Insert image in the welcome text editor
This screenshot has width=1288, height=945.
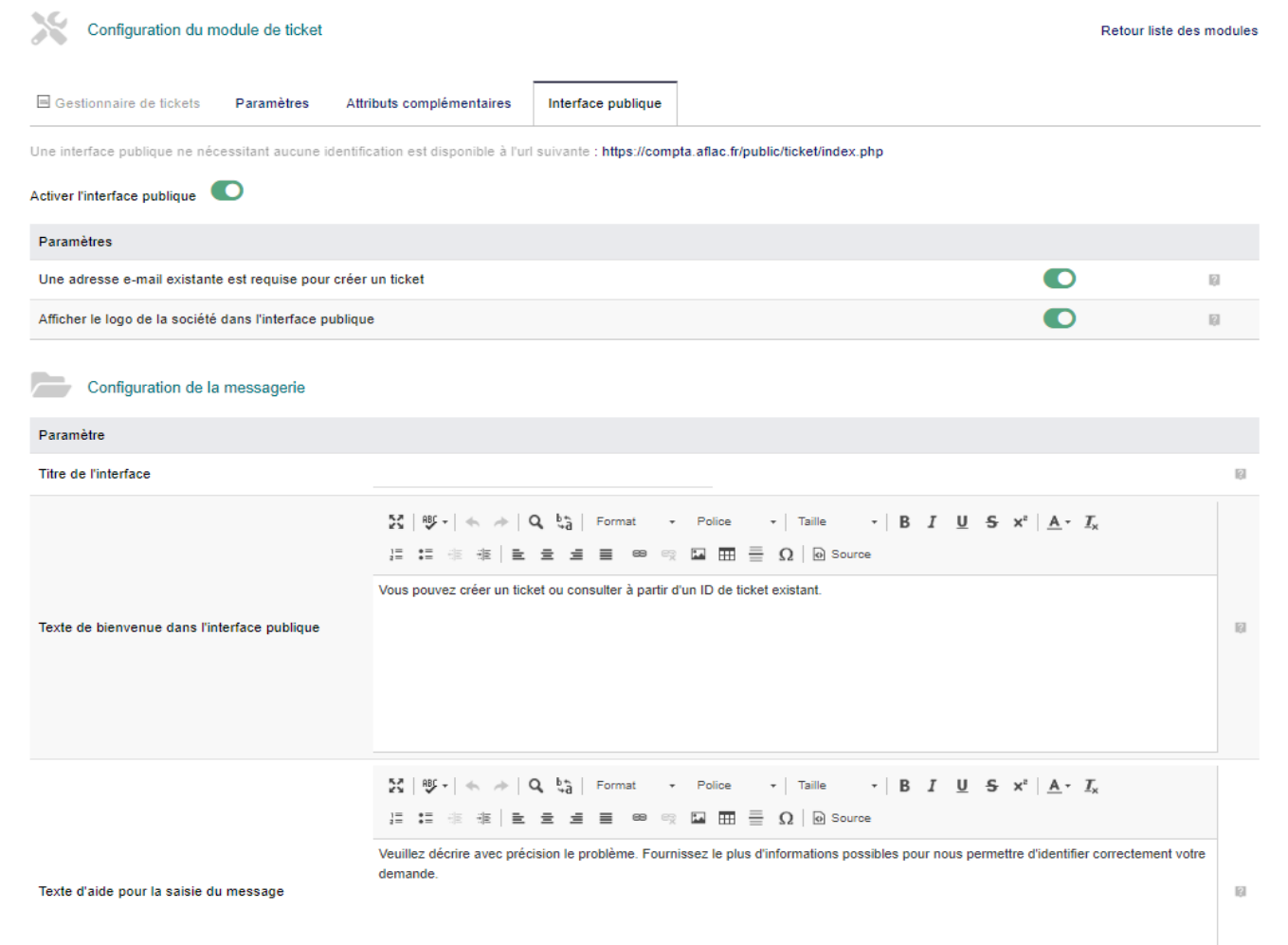tap(698, 554)
